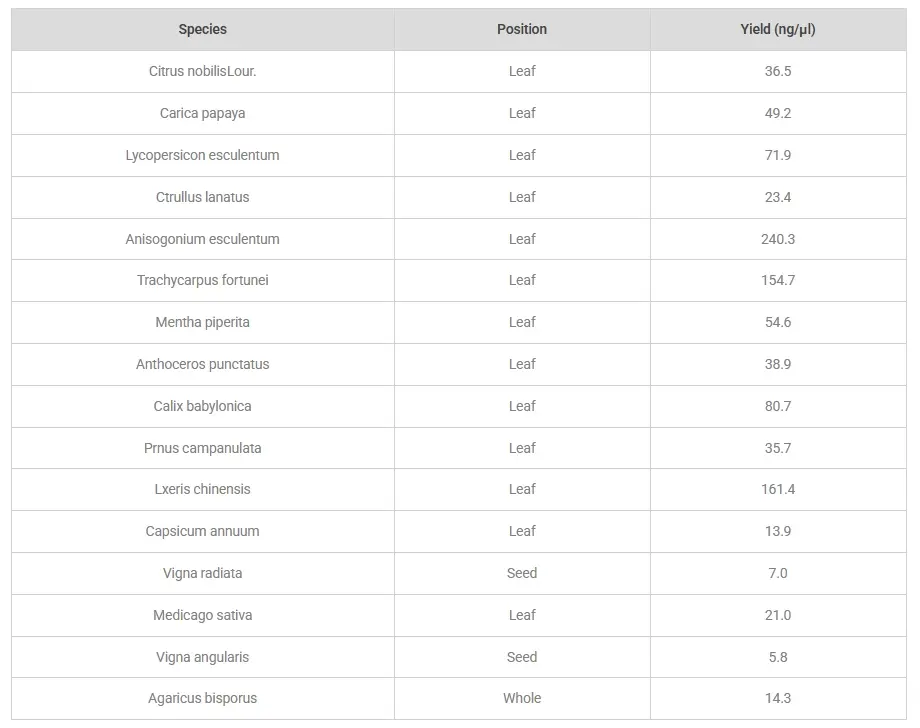This screenshot has height=728, width=920.
Task: Click the Seed position for Vigna radiata
Action: click(522, 573)
